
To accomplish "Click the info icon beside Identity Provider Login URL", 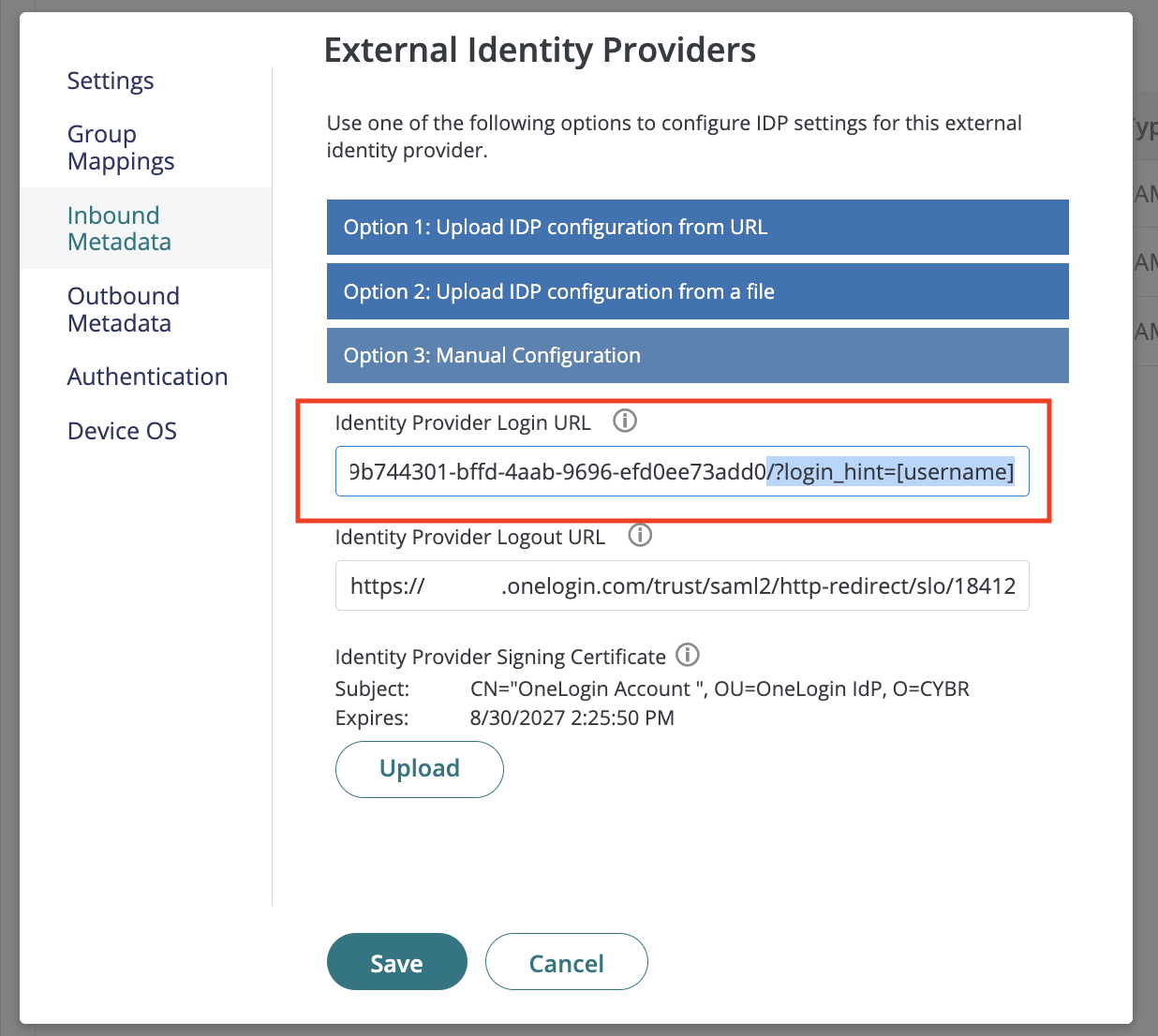I will (x=624, y=421).
